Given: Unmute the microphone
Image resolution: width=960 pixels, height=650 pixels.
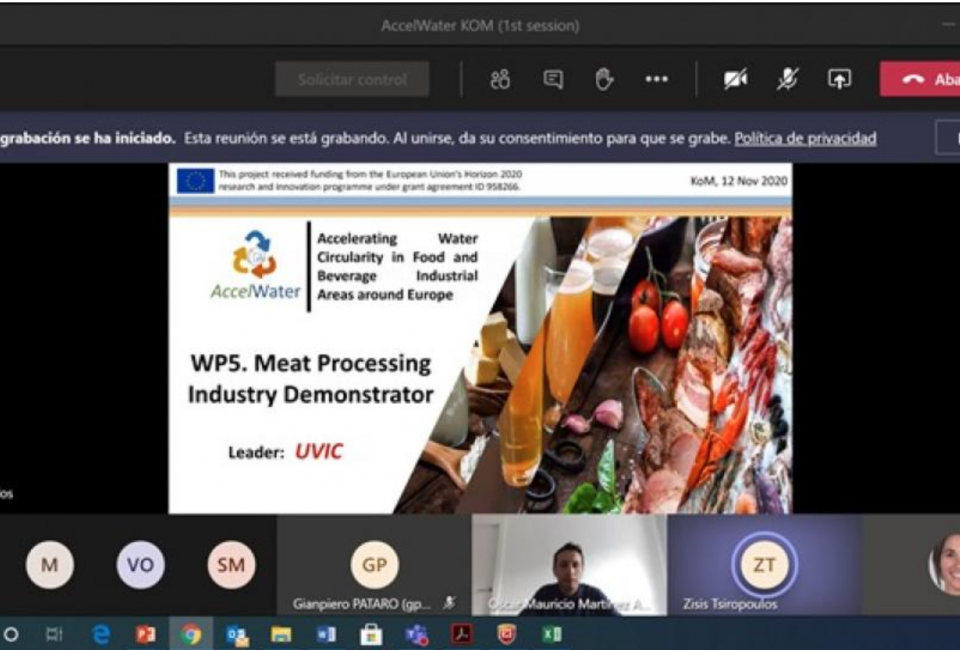Looking at the screenshot, I should pos(788,80).
